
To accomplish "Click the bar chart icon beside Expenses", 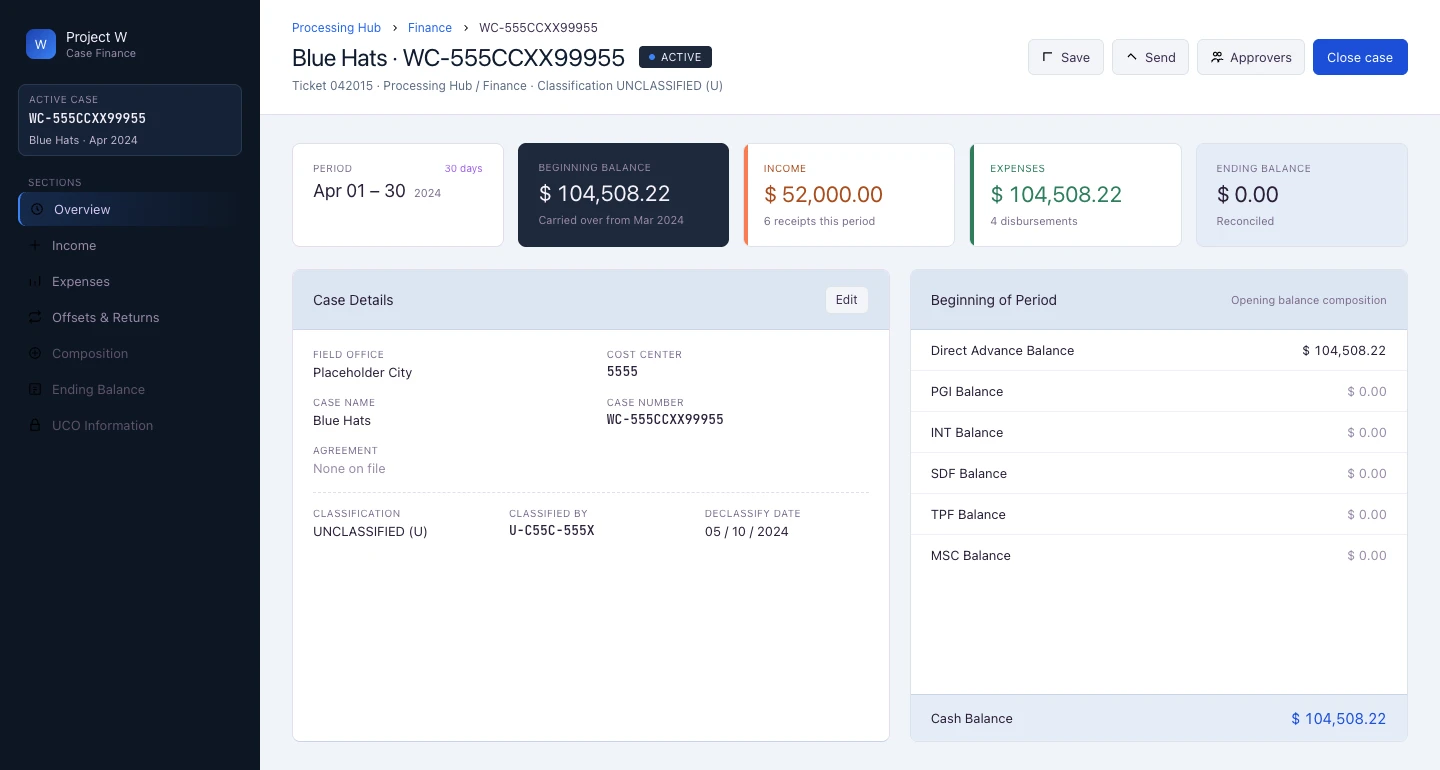I will pos(35,282).
